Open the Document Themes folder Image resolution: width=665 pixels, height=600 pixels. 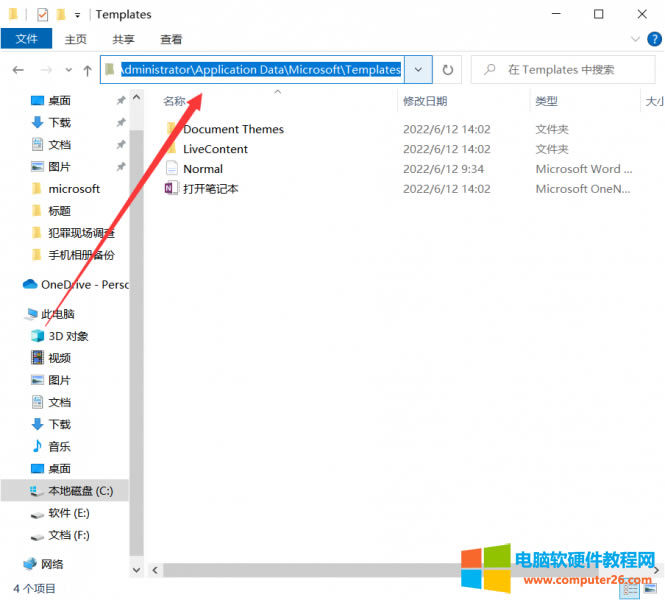tap(233, 129)
